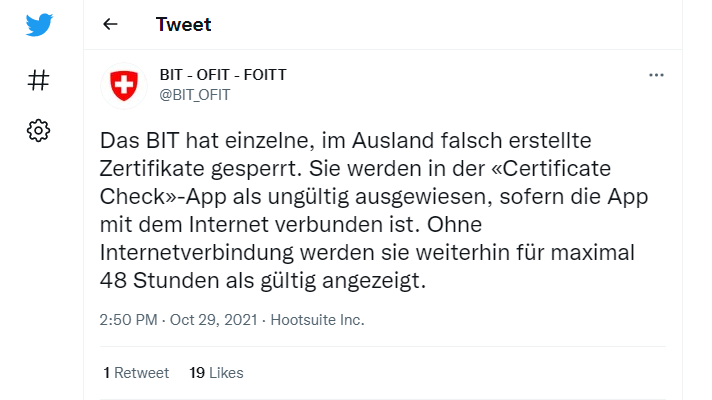Open the BIT Swiss cross avatar

[x=125, y=86]
